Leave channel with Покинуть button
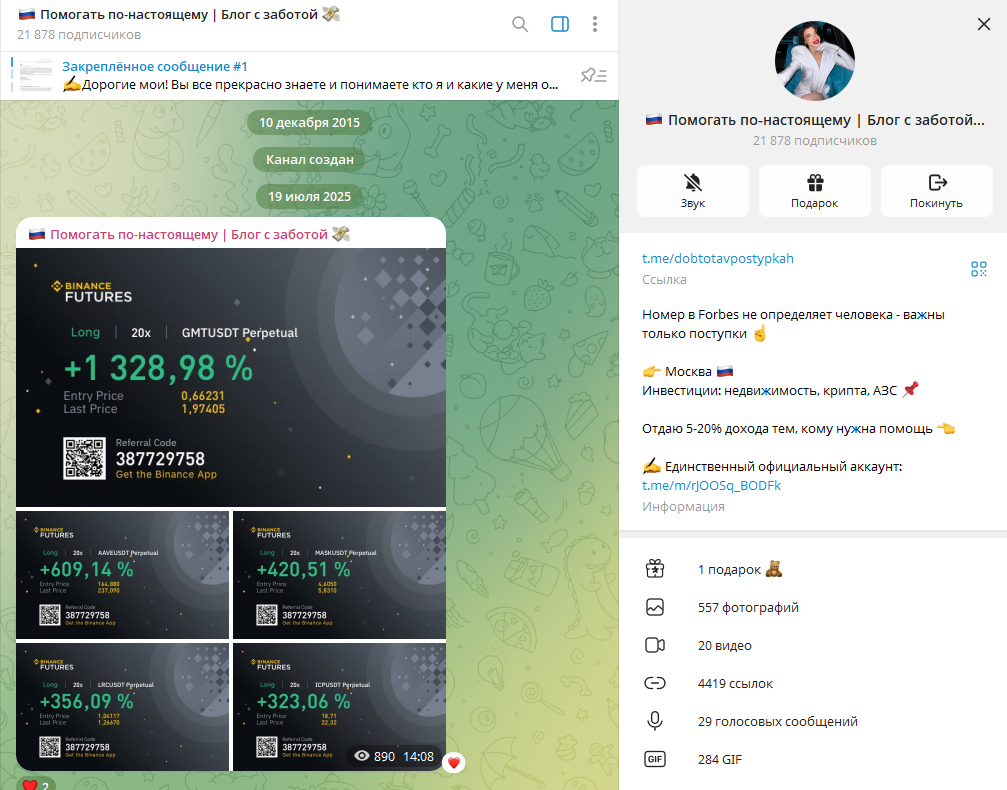The height and width of the screenshot is (790, 1007). (x=936, y=191)
